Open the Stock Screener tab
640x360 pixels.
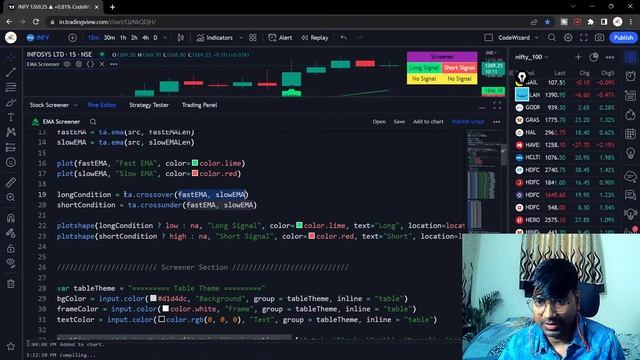click(x=49, y=105)
